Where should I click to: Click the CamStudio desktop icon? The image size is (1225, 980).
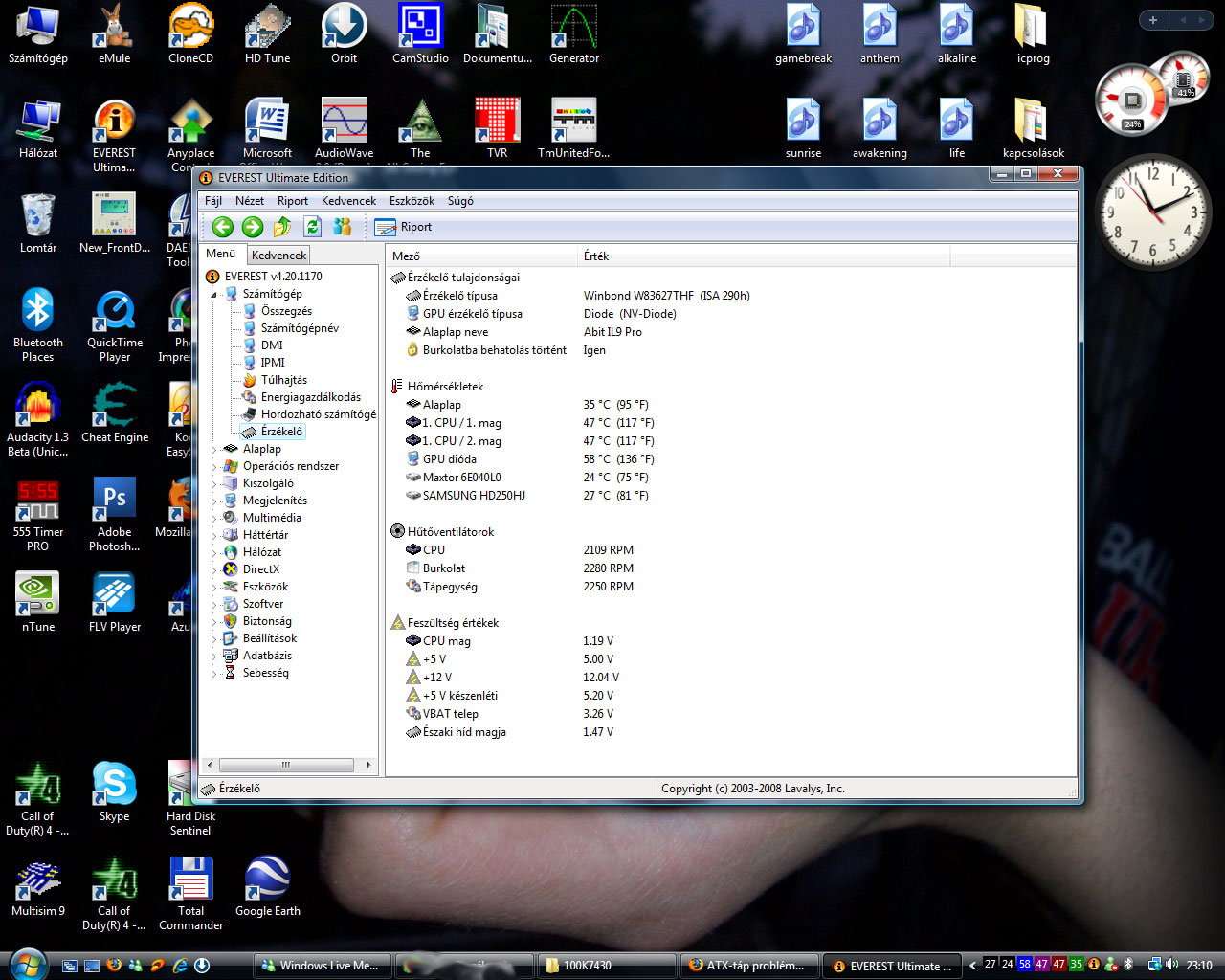click(421, 34)
